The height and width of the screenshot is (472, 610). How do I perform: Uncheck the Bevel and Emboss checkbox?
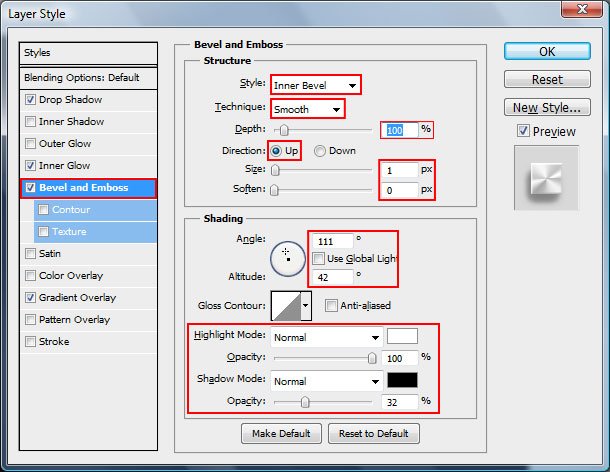30,188
